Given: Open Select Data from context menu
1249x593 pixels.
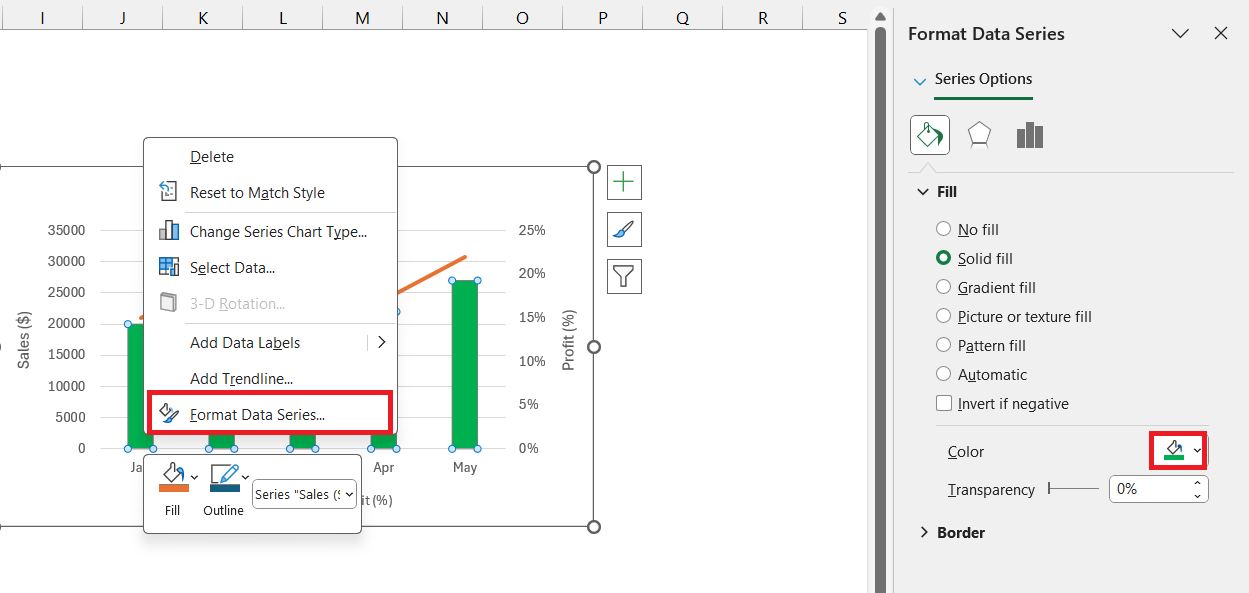Looking at the screenshot, I should click(270, 268).
